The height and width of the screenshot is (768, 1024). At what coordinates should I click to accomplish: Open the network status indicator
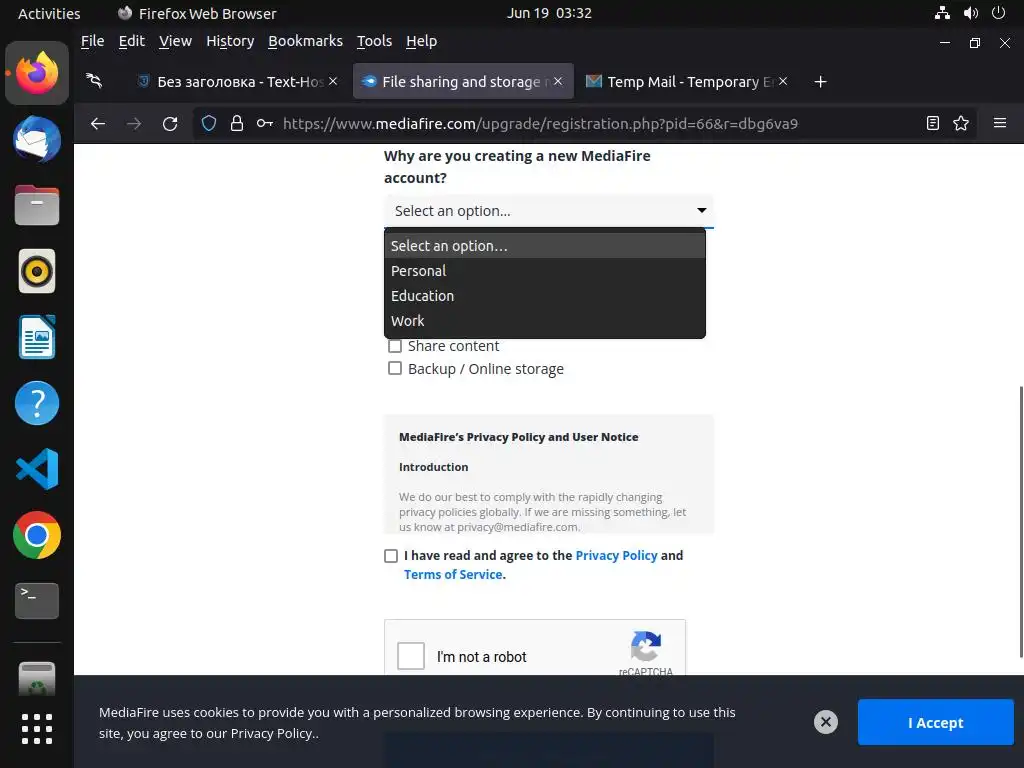pyautogui.click(x=942, y=13)
